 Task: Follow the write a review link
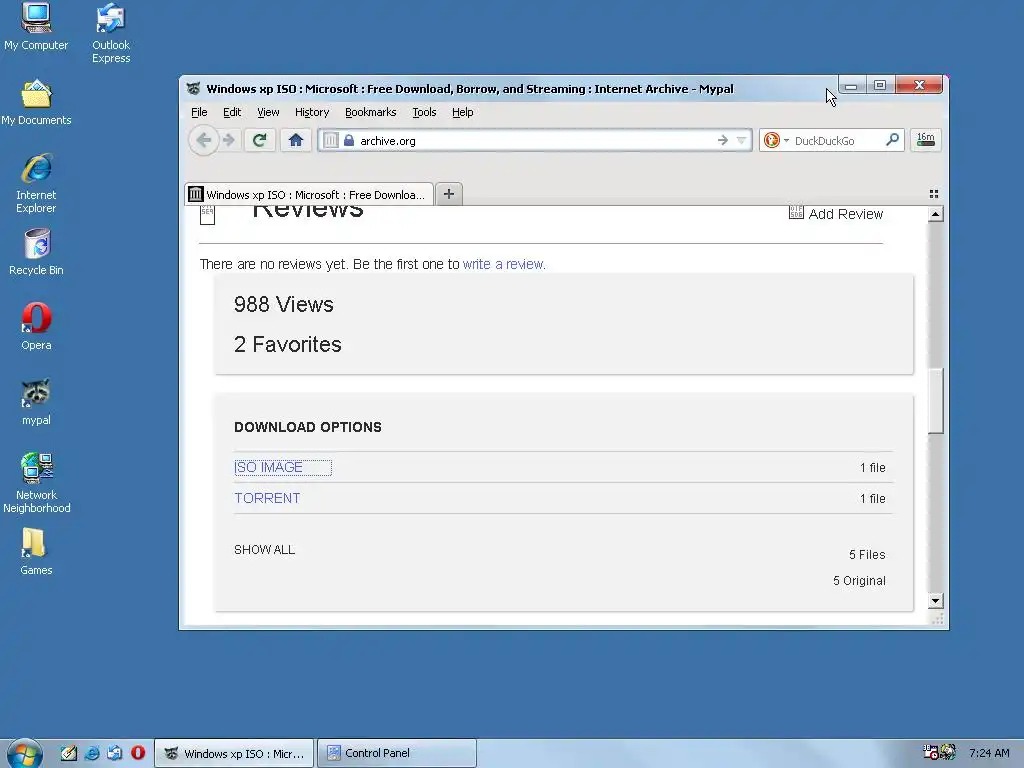tap(504, 264)
